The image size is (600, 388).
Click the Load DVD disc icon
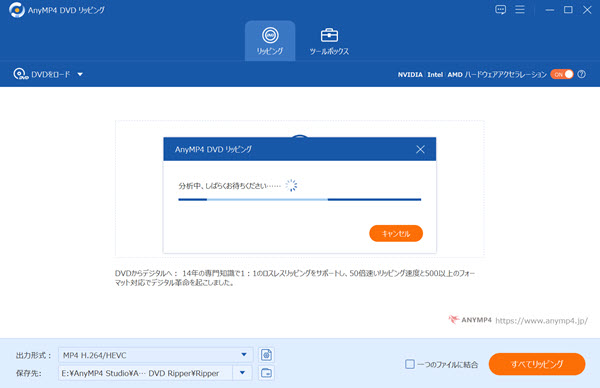[x=20, y=74]
